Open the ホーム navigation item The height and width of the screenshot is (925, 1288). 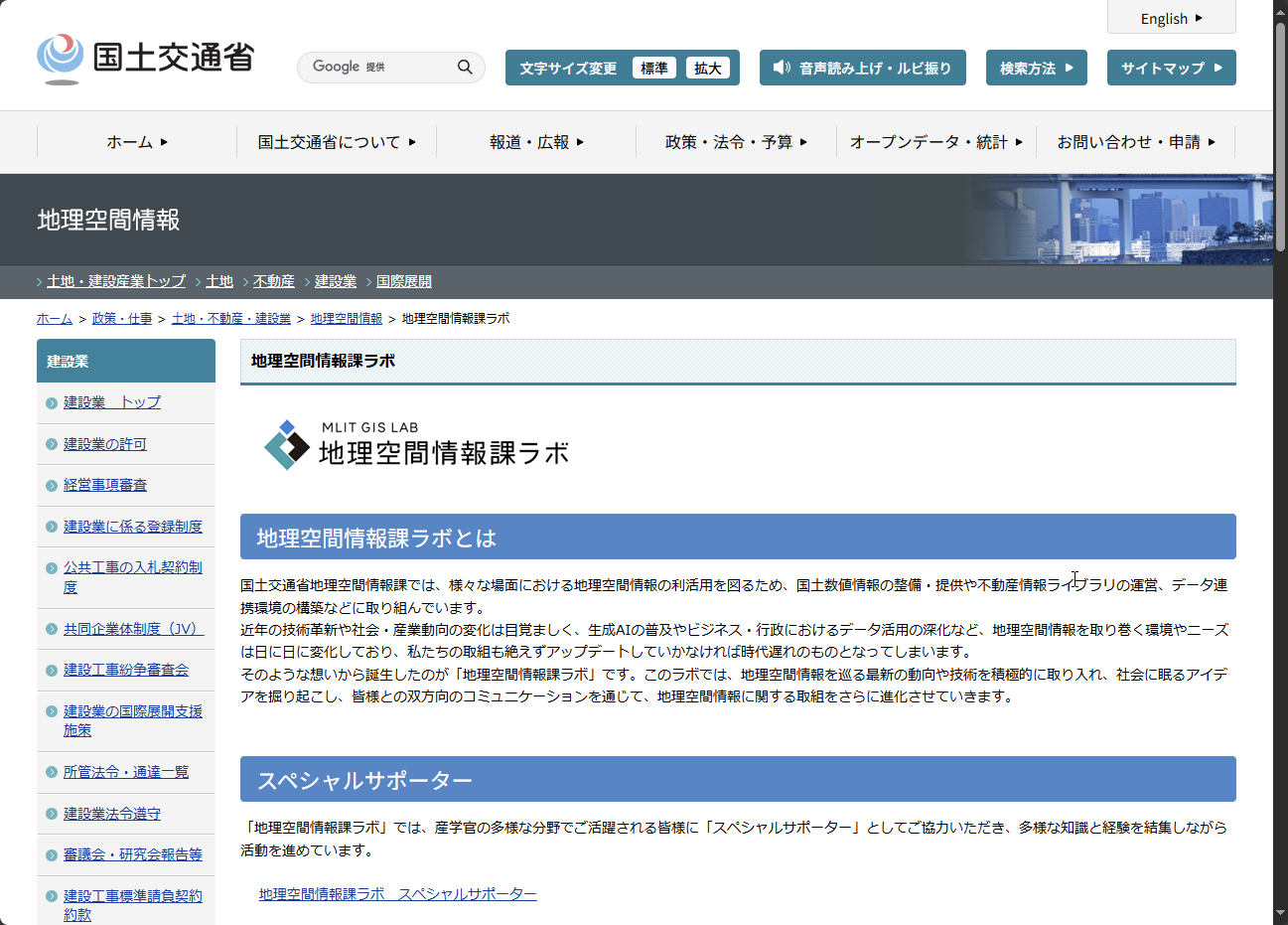pos(136,142)
